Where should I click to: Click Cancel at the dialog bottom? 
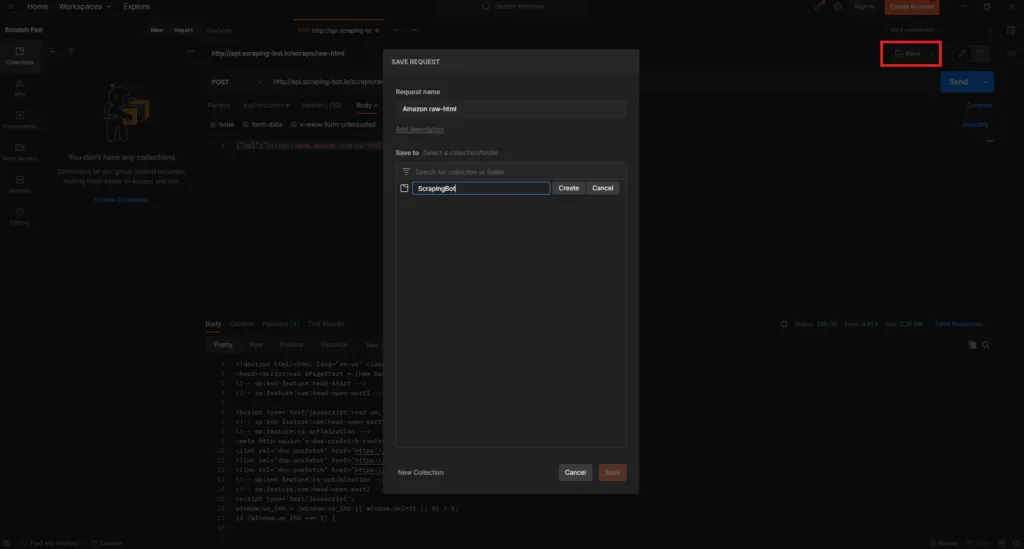coord(575,472)
